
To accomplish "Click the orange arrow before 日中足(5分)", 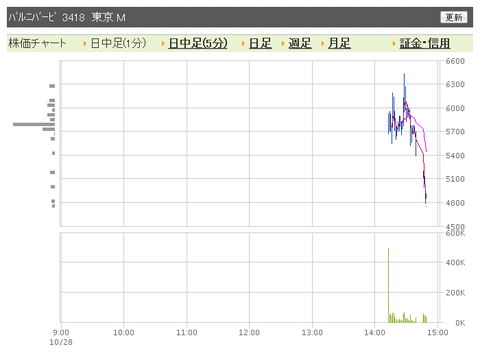I will tap(163, 43).
